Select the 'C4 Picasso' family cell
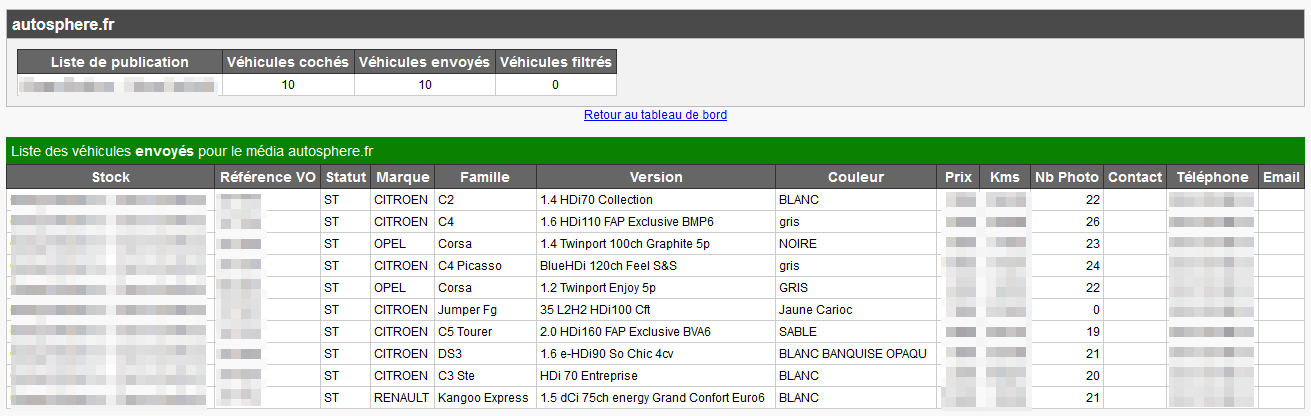 pyautogui.click(x=485, y=266)
